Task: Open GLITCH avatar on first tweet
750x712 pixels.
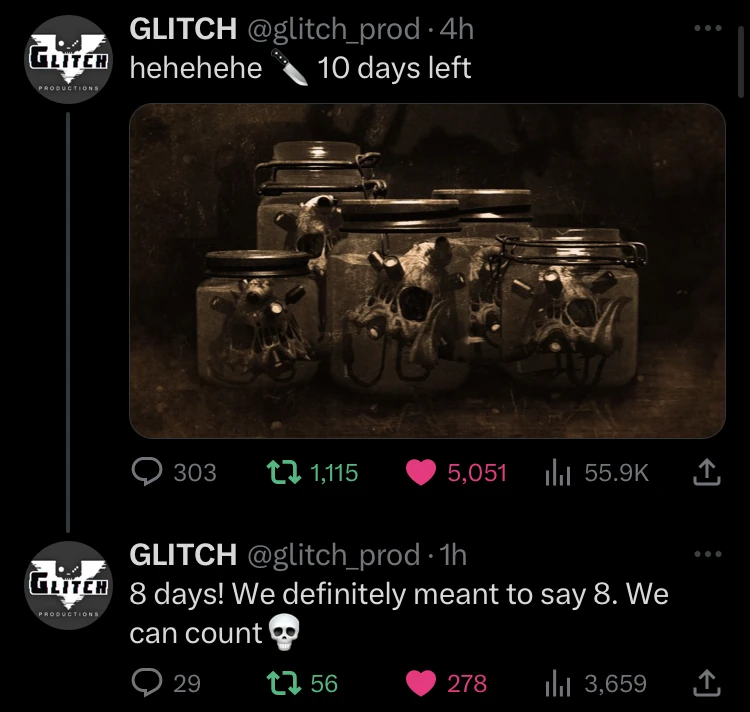Action: click(68, 59)
